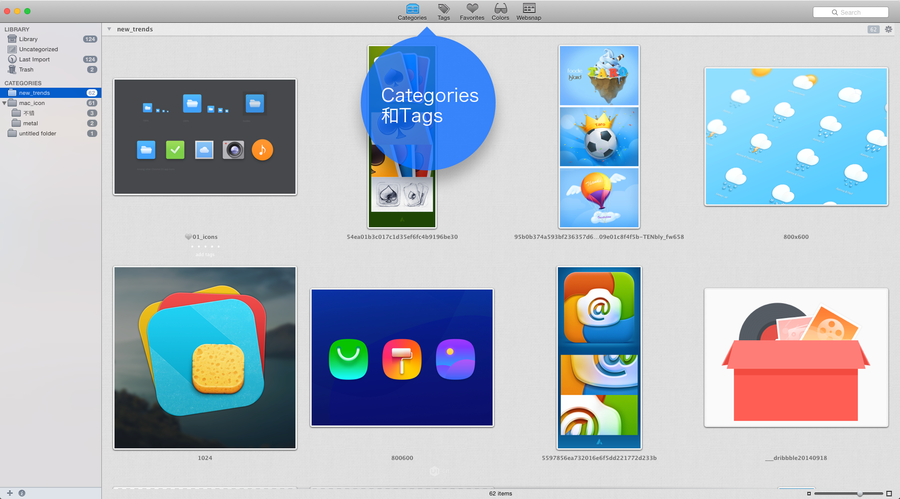Set the rating dots under 01_icons
900x499 pixels.
coord(205,246)
